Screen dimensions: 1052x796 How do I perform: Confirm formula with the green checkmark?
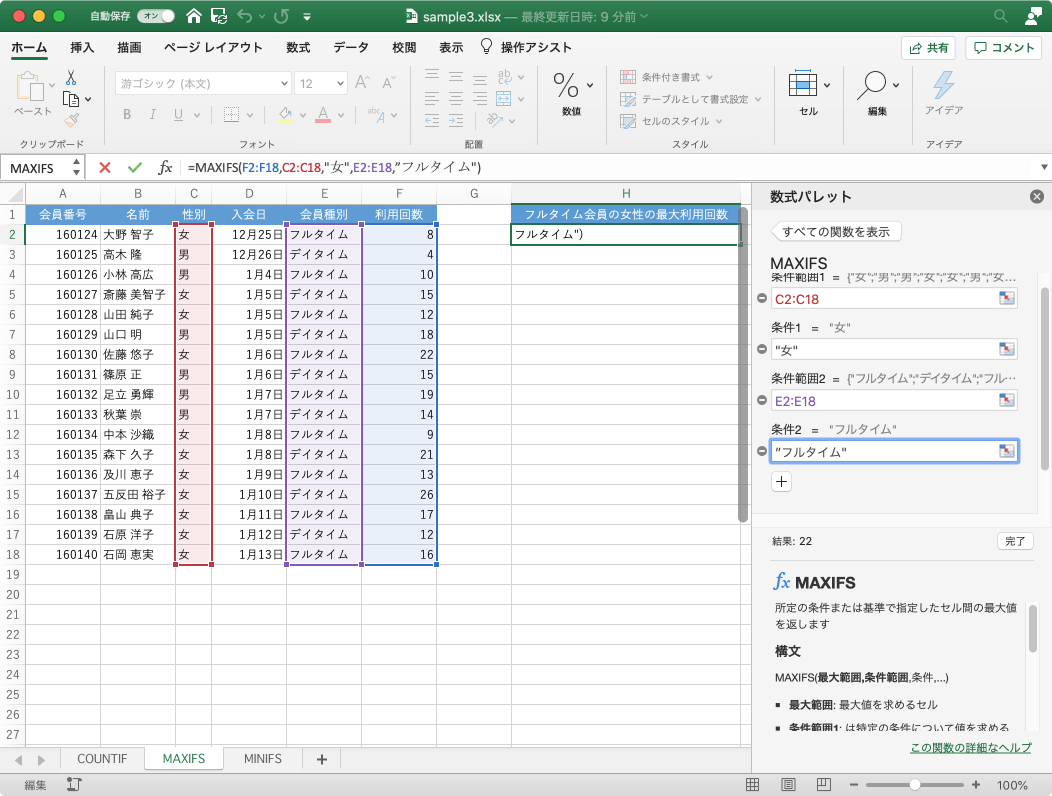(x=135, y=168)
